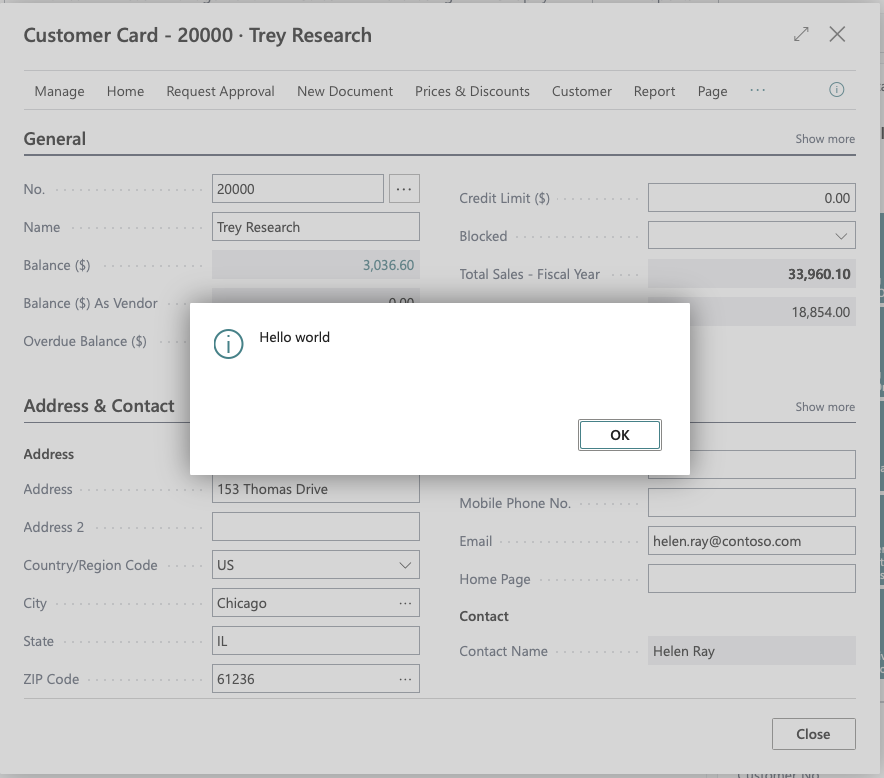Screen dimensions: 884x778
Task: Open the New Document menu
Action: point(345,91)
